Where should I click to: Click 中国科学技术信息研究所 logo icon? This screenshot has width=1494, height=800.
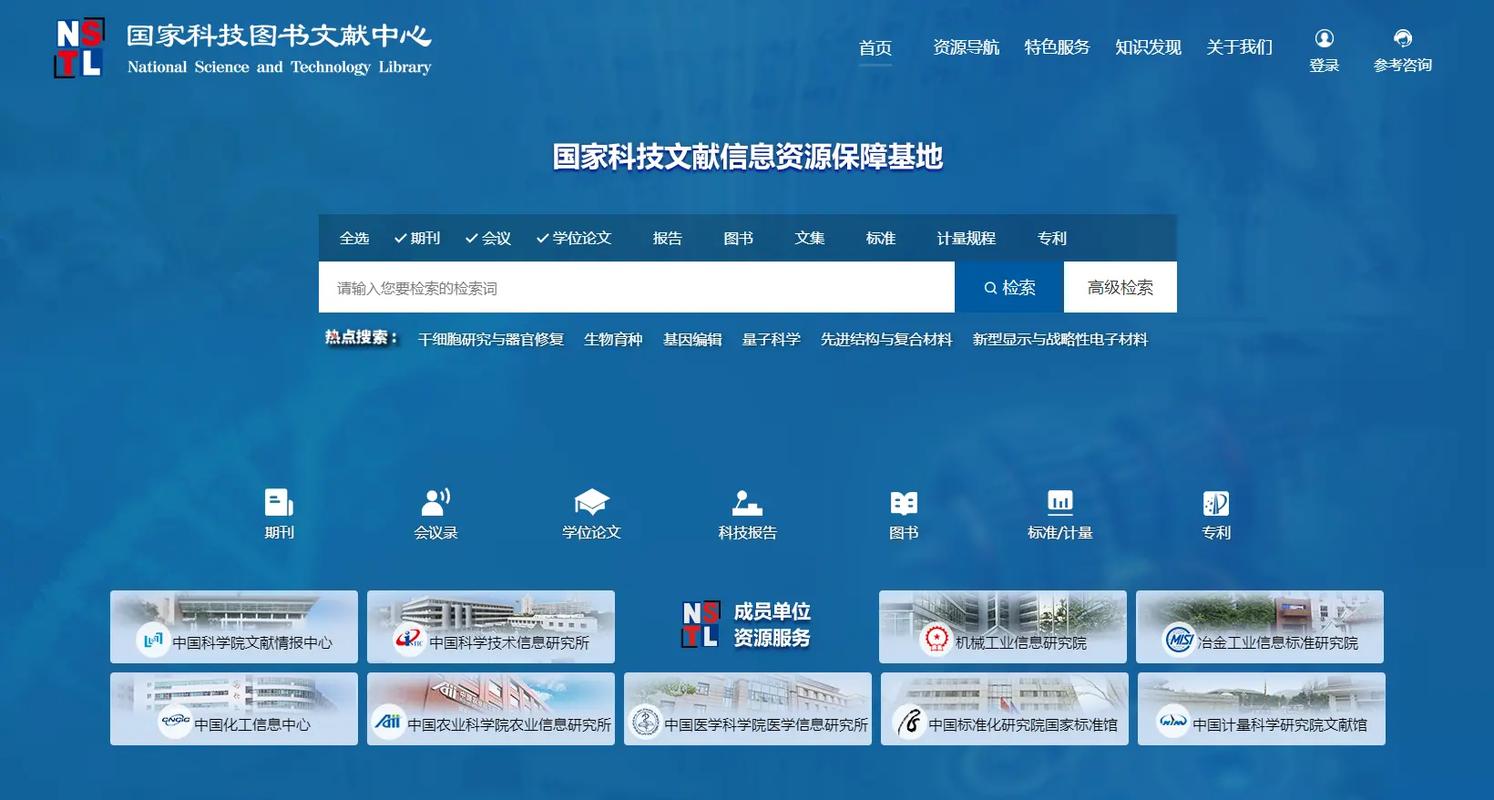[409, 640]
